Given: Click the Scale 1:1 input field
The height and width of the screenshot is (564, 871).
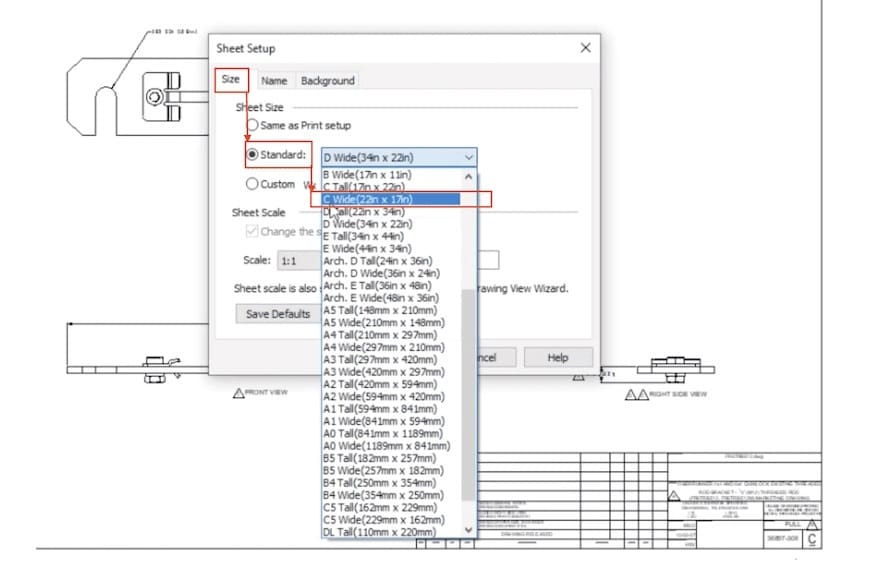Looking at the screenshot, I should (300, 261).
